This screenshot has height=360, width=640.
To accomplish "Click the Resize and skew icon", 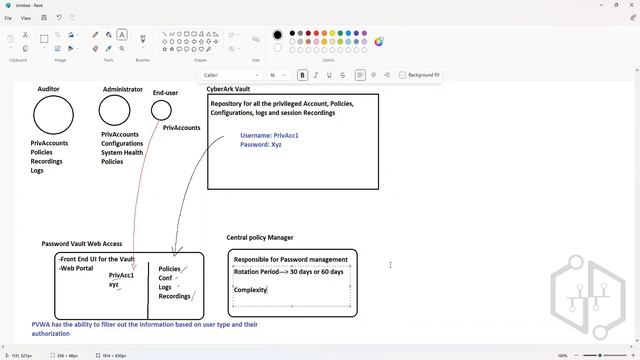I will click(58, 49).
